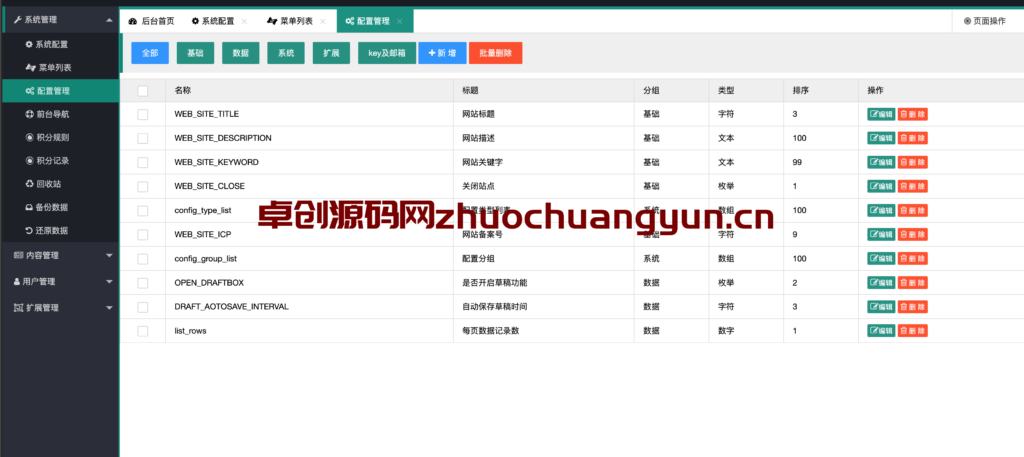Filter by key及邮箱 group
Image resolution: width=1024 pixels, height=457 pixels.
pos(387,54)
